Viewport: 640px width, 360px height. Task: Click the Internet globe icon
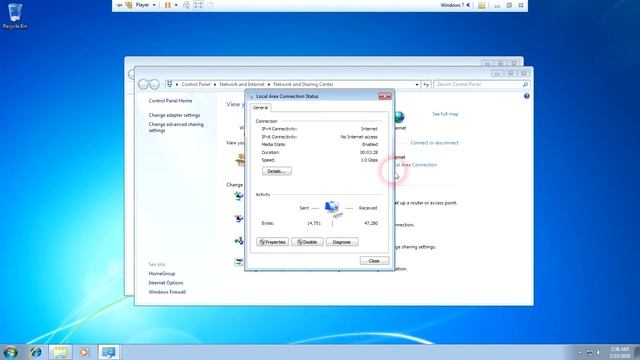click(x=400, y=118)
